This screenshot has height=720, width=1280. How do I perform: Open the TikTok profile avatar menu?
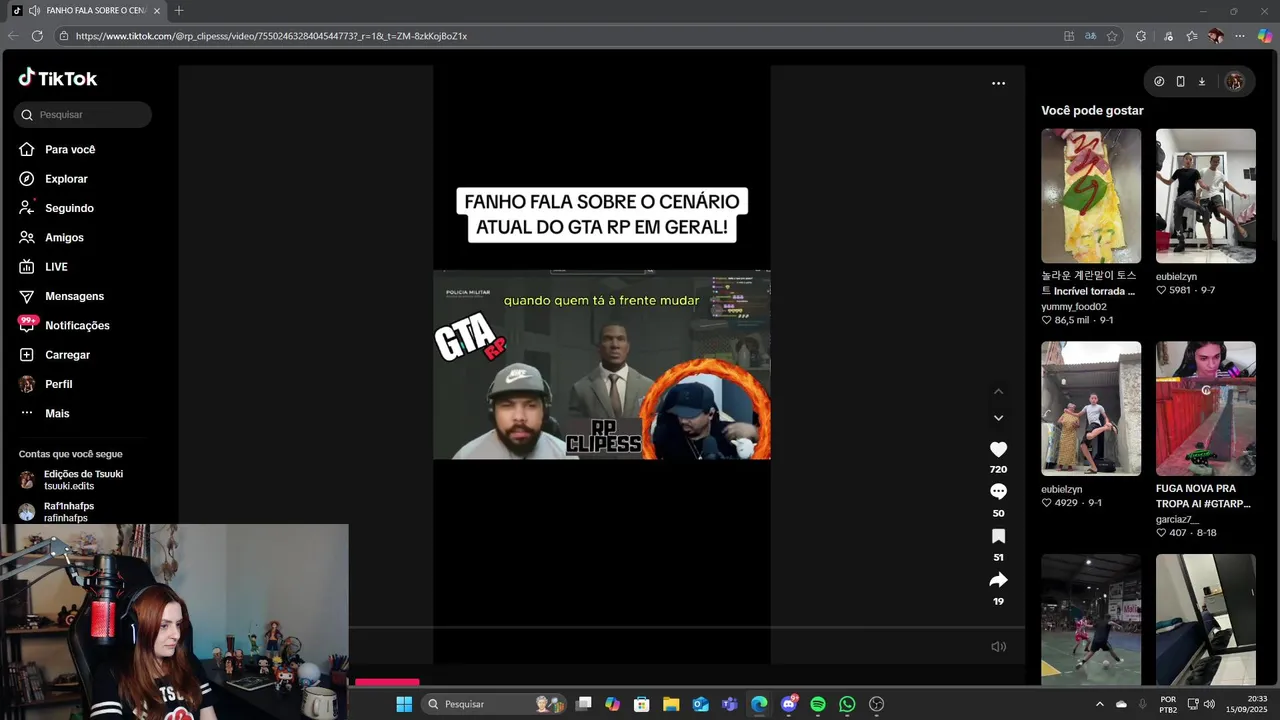pyautogui.click(x=1234, y=82)
